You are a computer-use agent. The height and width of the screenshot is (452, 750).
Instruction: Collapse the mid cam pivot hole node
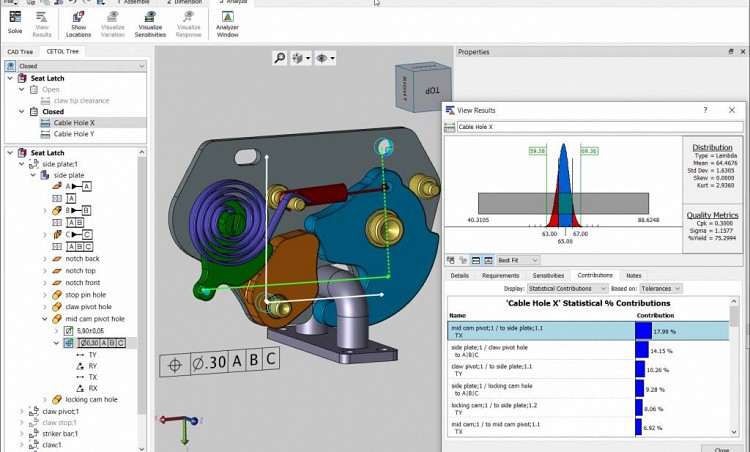point(45,319)
